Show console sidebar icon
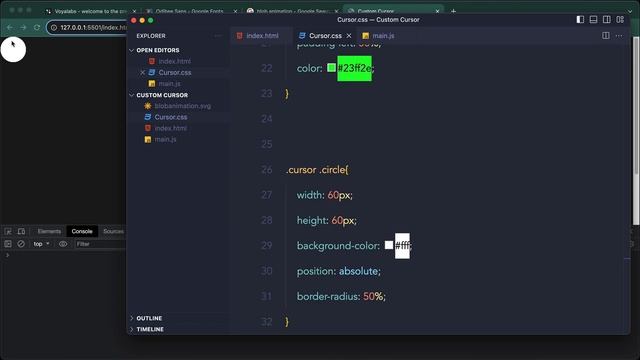The height and width of the screenshot is (360, 640). [8, 244]
